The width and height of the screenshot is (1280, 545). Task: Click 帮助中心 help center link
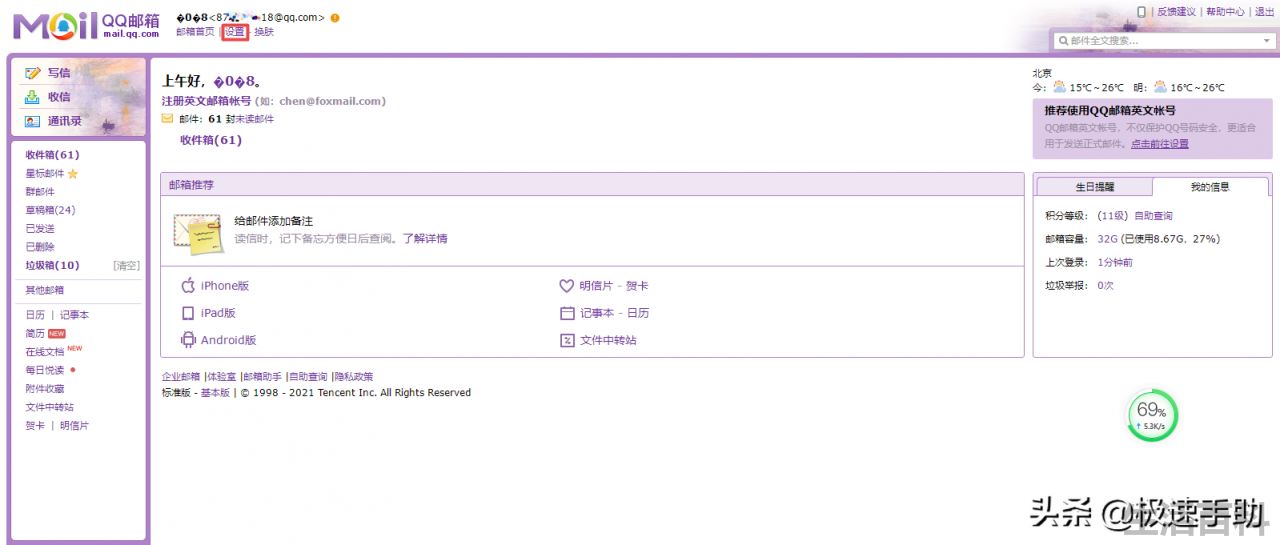tap(1225, 12)
